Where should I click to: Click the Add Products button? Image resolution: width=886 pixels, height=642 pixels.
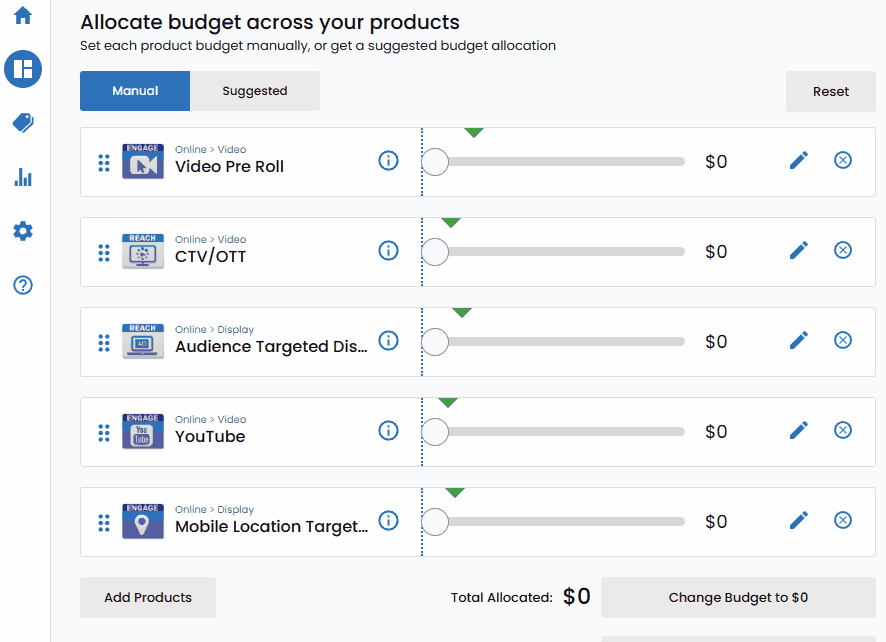pos(148,598)
